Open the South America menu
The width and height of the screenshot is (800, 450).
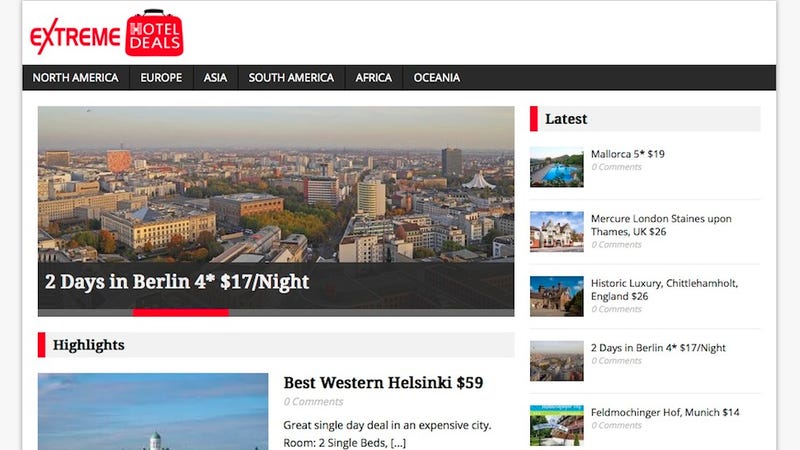click(291, 78)
